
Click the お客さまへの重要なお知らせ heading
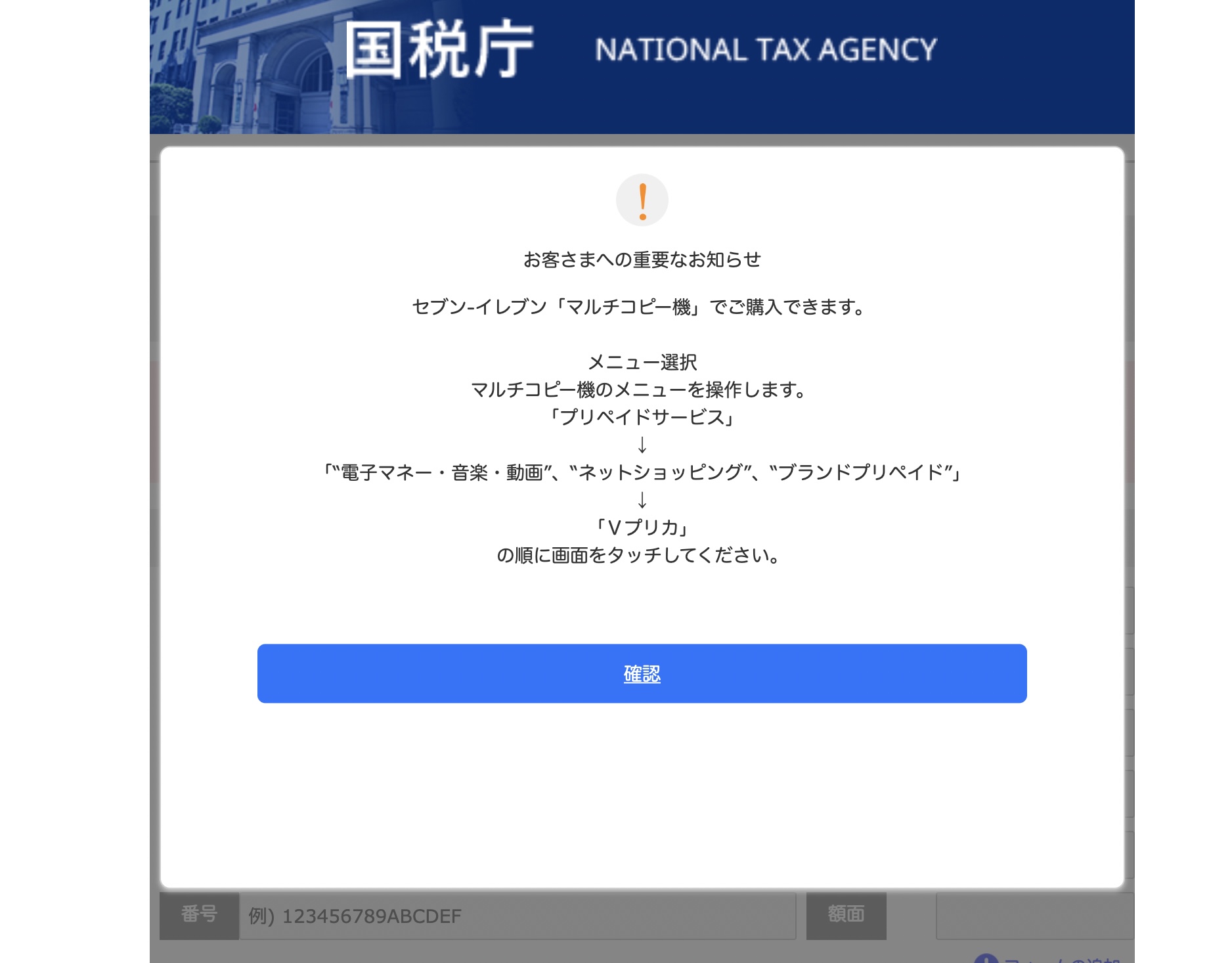tap(642, 260)
